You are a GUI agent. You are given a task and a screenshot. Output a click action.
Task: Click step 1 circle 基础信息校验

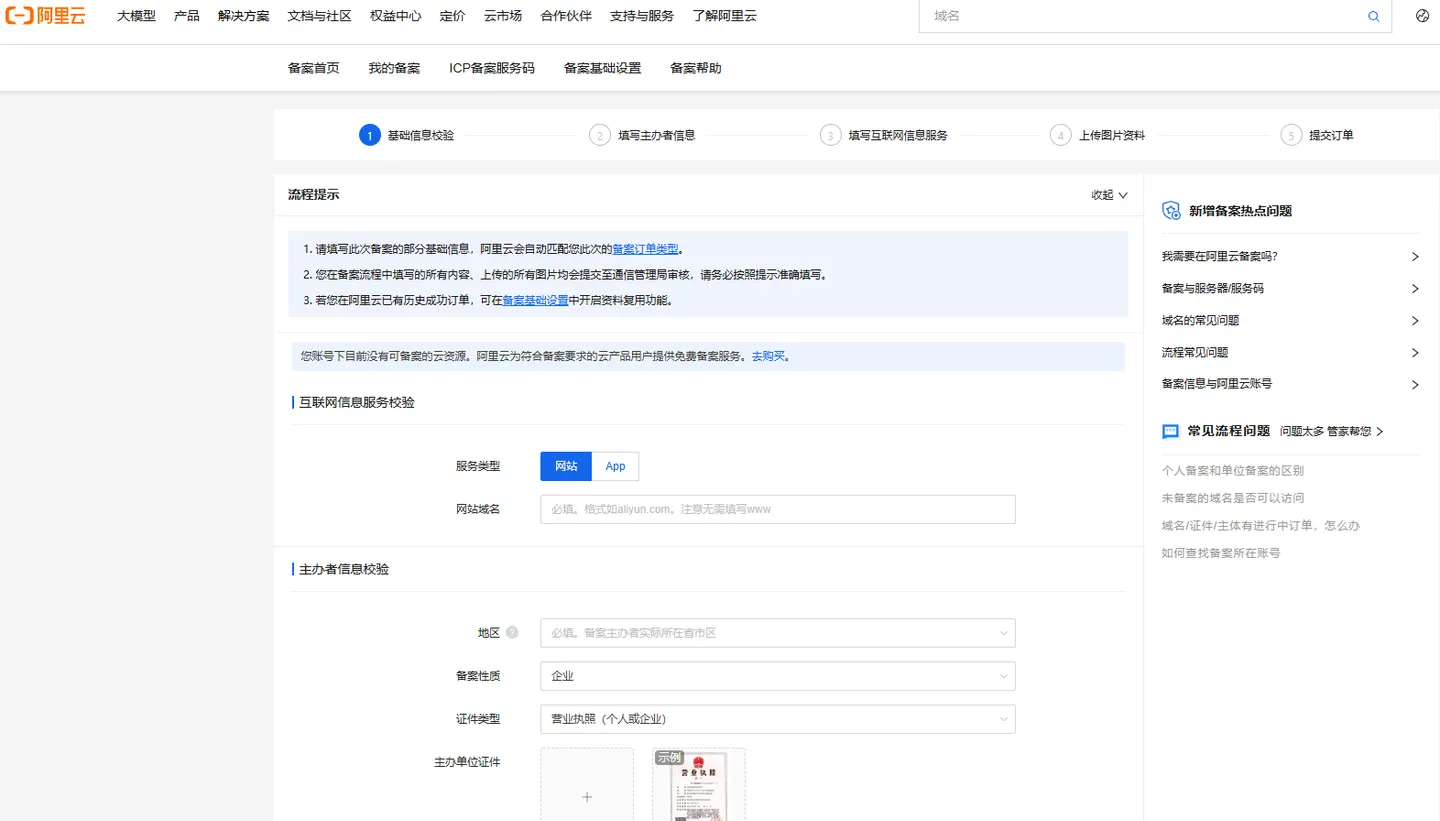tap(370, 135)
